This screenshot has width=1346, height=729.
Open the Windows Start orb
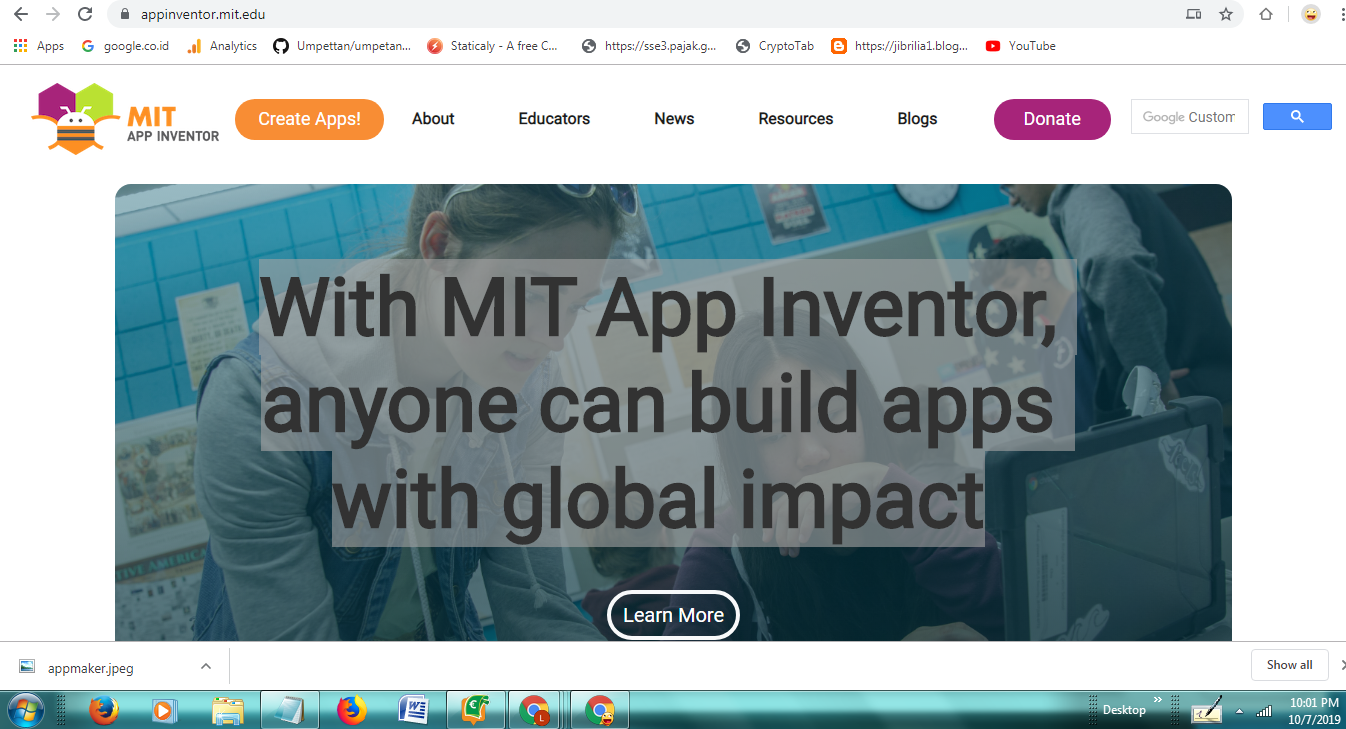[26, 710]
